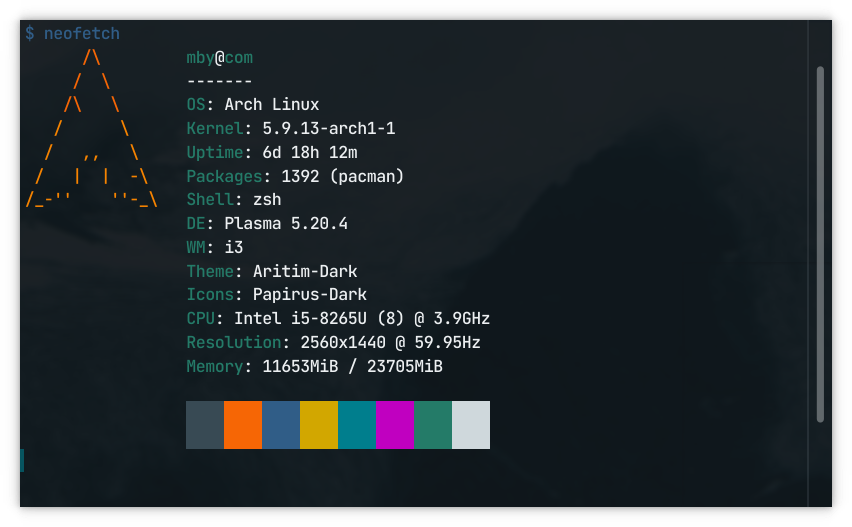Click the neofetch command text
The width and height of the screenshot is (852, 527).
(82, 34)
